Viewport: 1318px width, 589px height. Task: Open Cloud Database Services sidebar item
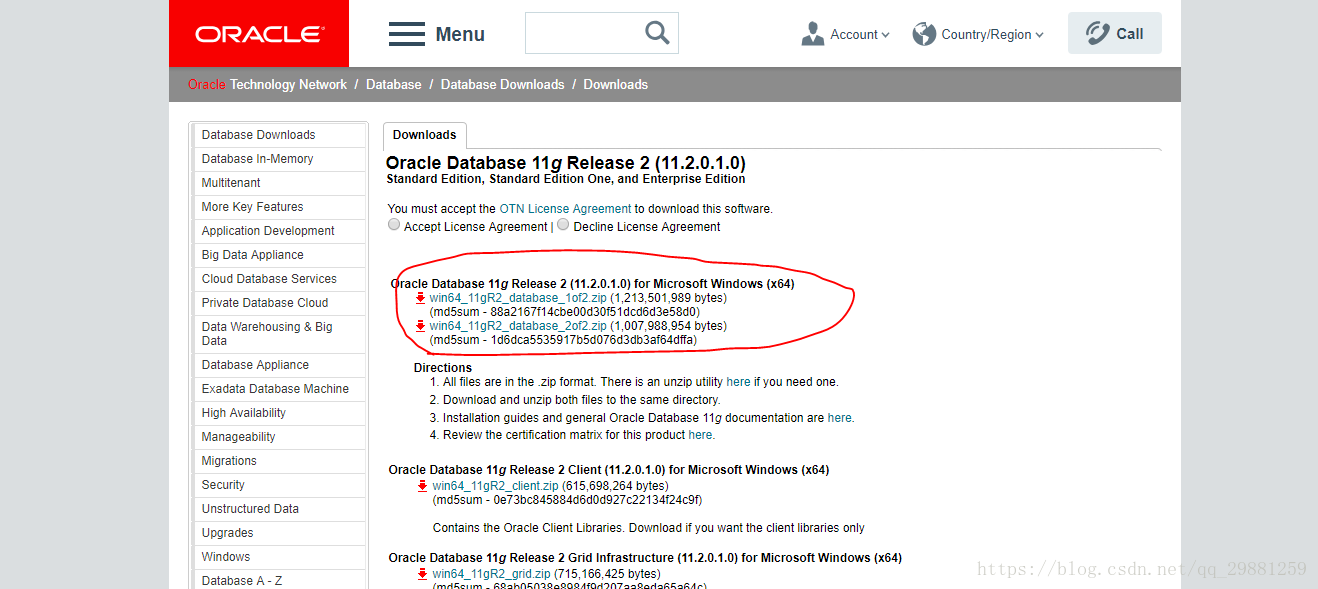(x=281, y=279)
